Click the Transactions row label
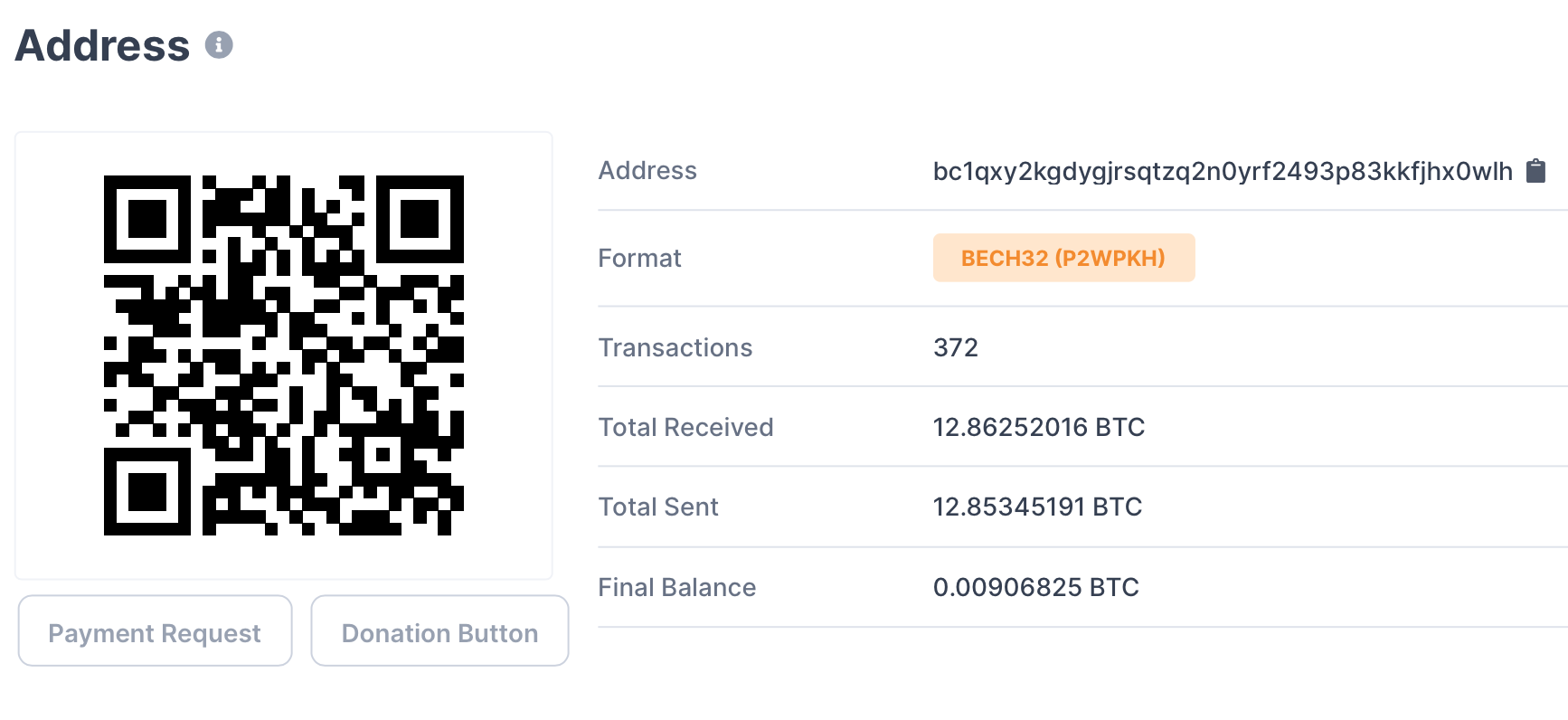 pyautogui.click(x=675, y=348)
